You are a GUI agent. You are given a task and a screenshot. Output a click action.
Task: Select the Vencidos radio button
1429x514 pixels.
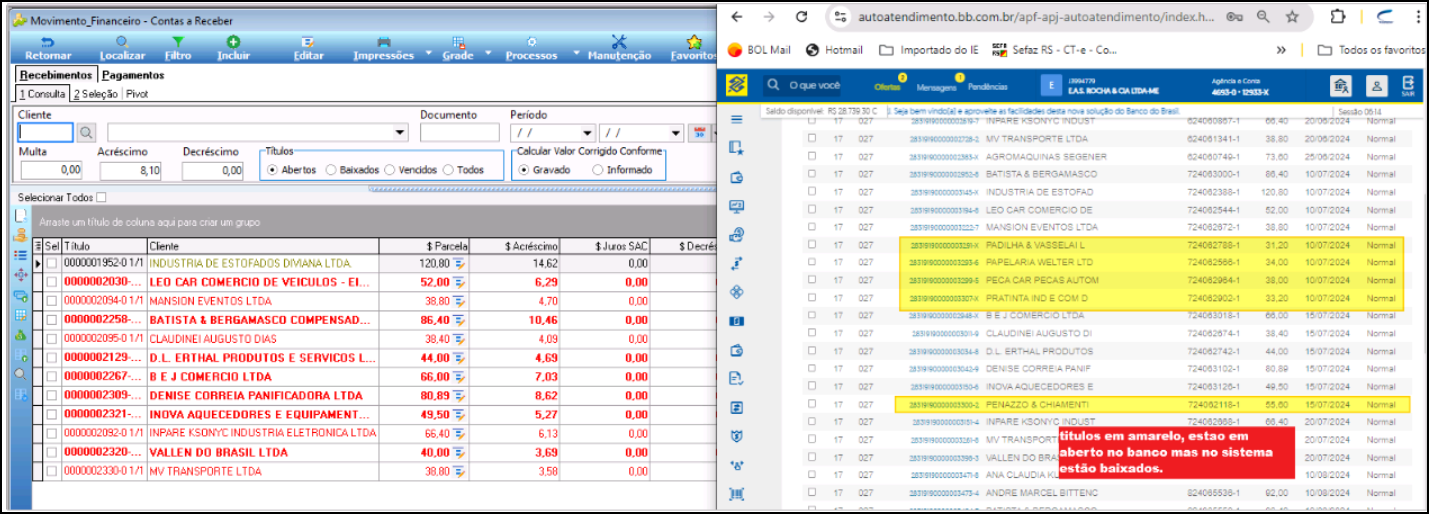point(390,170)
